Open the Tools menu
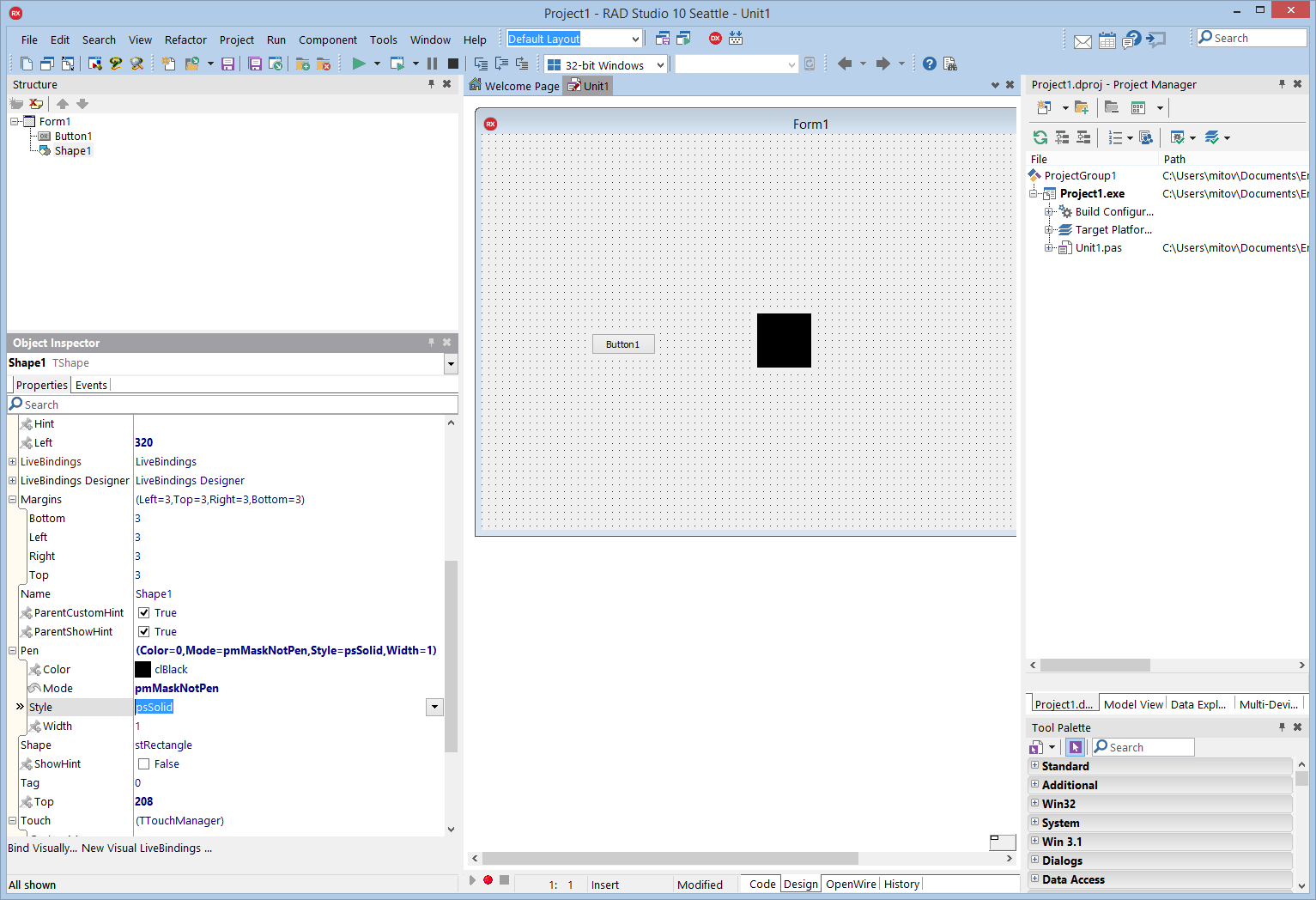 [x=384, y=40]
